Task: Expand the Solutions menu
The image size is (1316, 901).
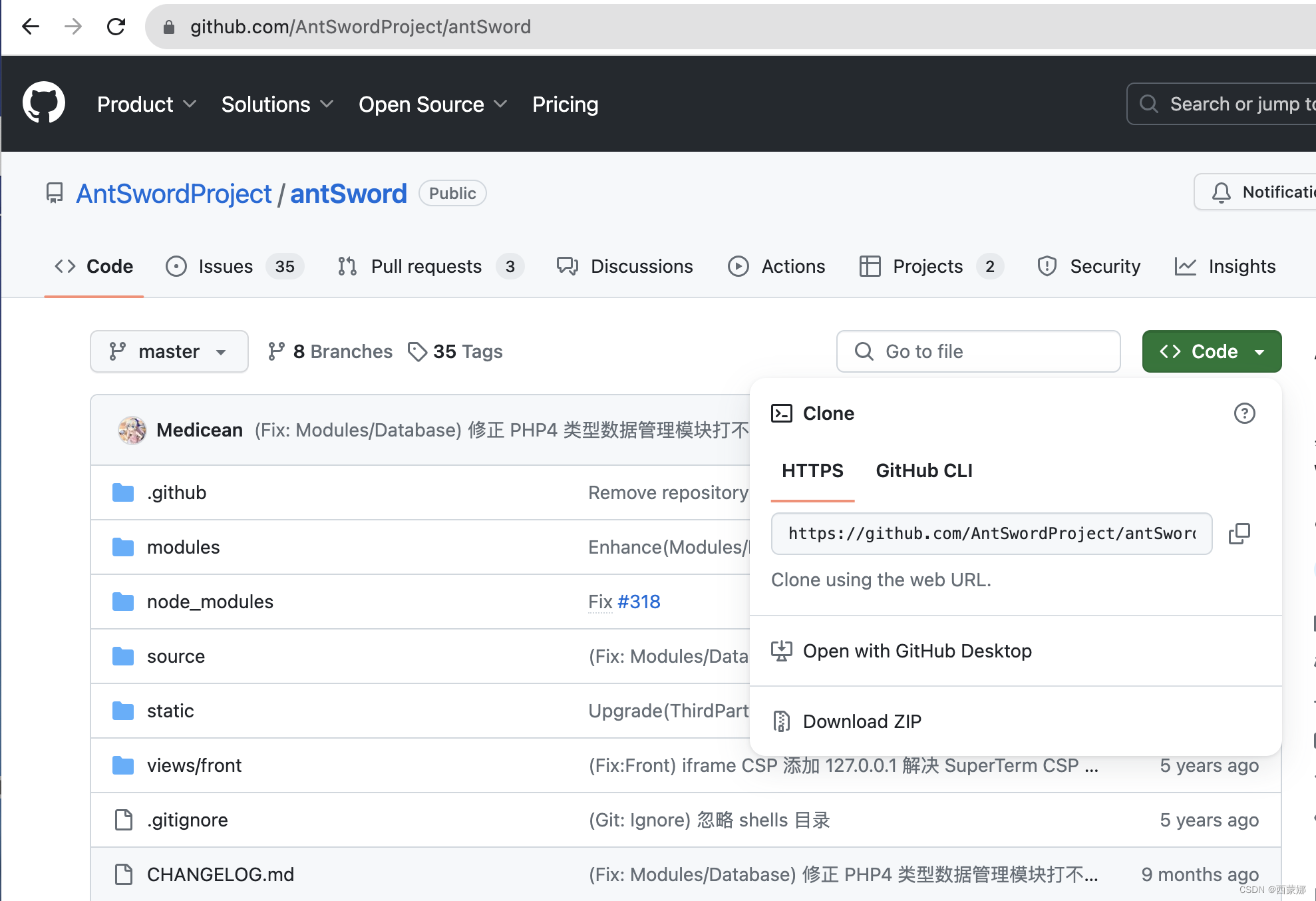Action: coord(277,104)
